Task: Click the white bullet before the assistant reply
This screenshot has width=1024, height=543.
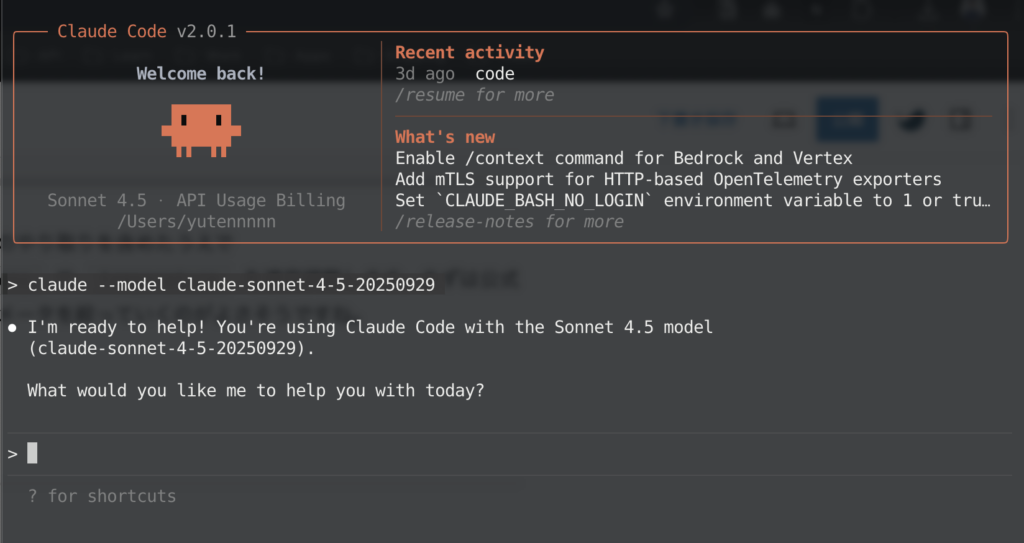Action: (x=12, y=328)
